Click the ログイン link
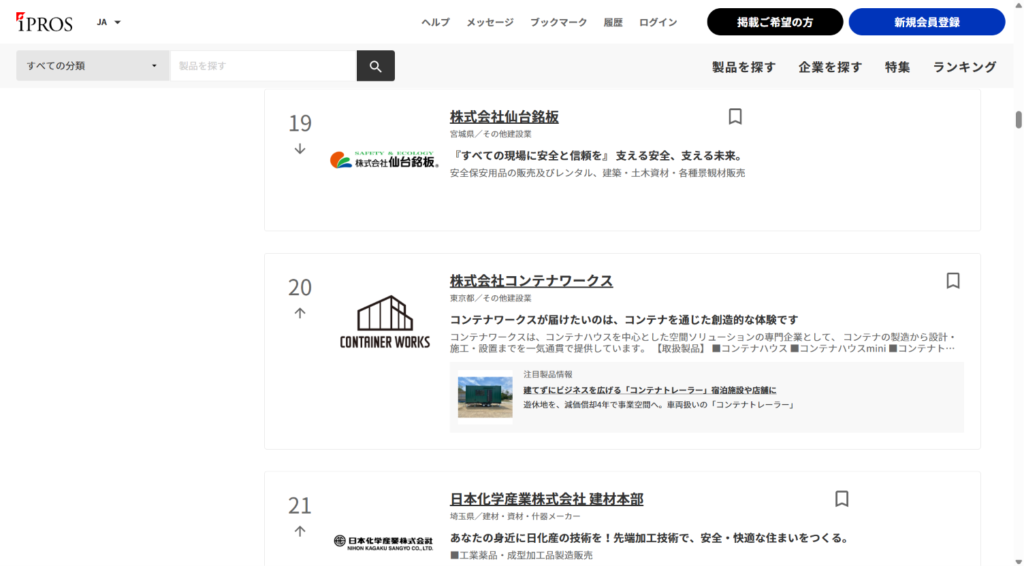The width and height of the screenshot is (1024, 566). pyautogui.click(x=658, y=22)
